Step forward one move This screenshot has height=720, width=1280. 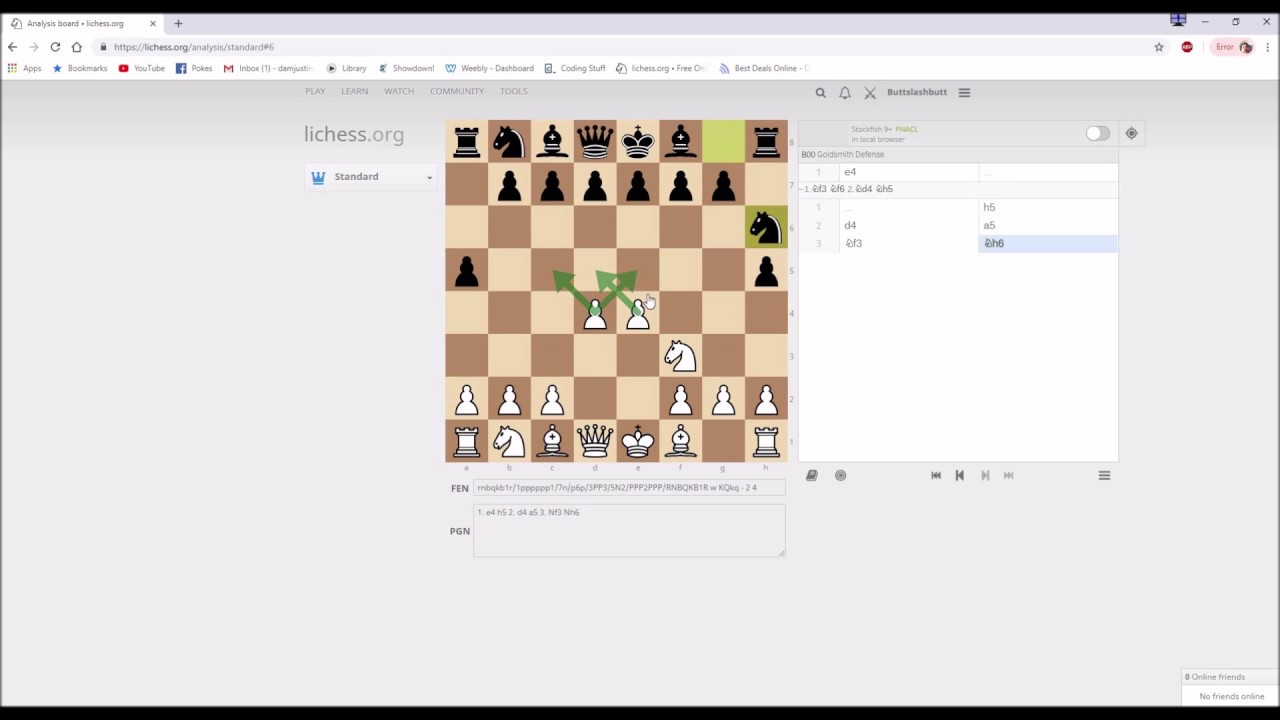(x=985, y=476)
